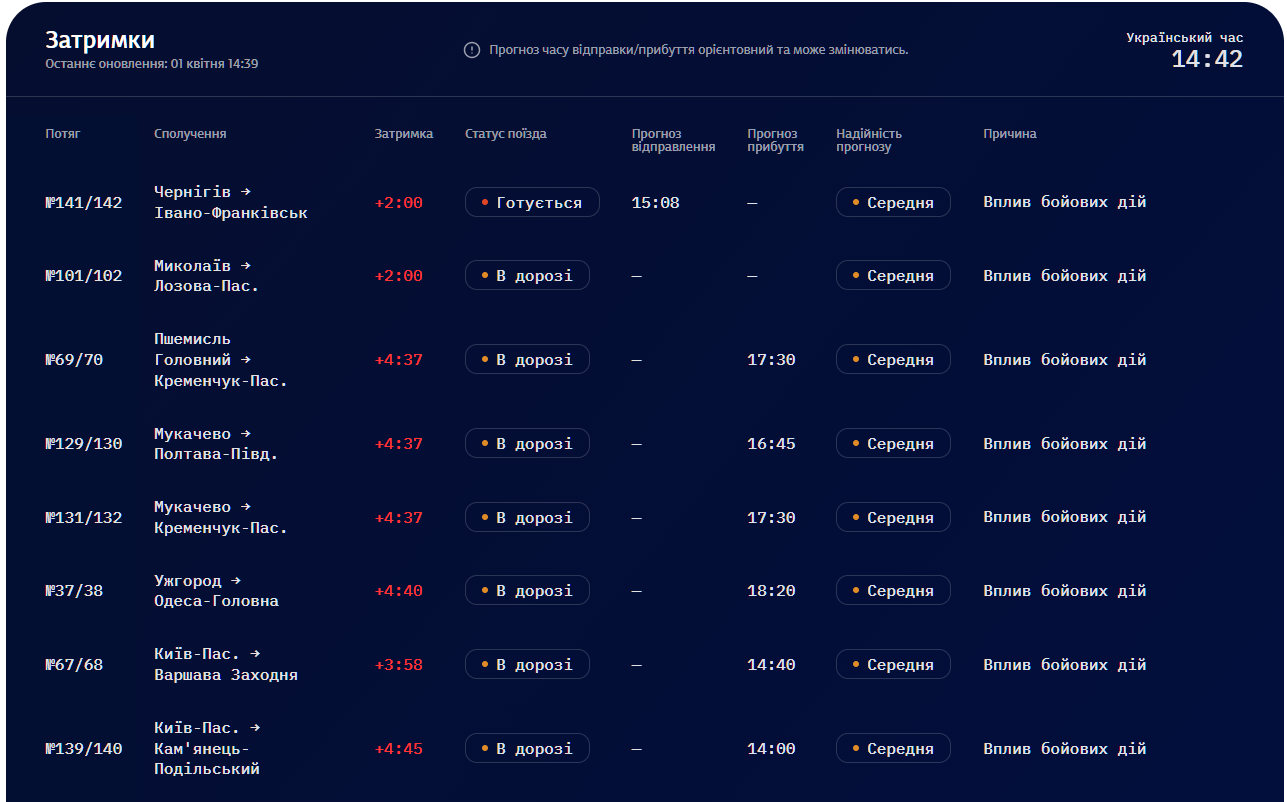The width and height of the screenshot is (1287, 802).
Task: Click the red dot in the Готується status
Action: point(485,202)
